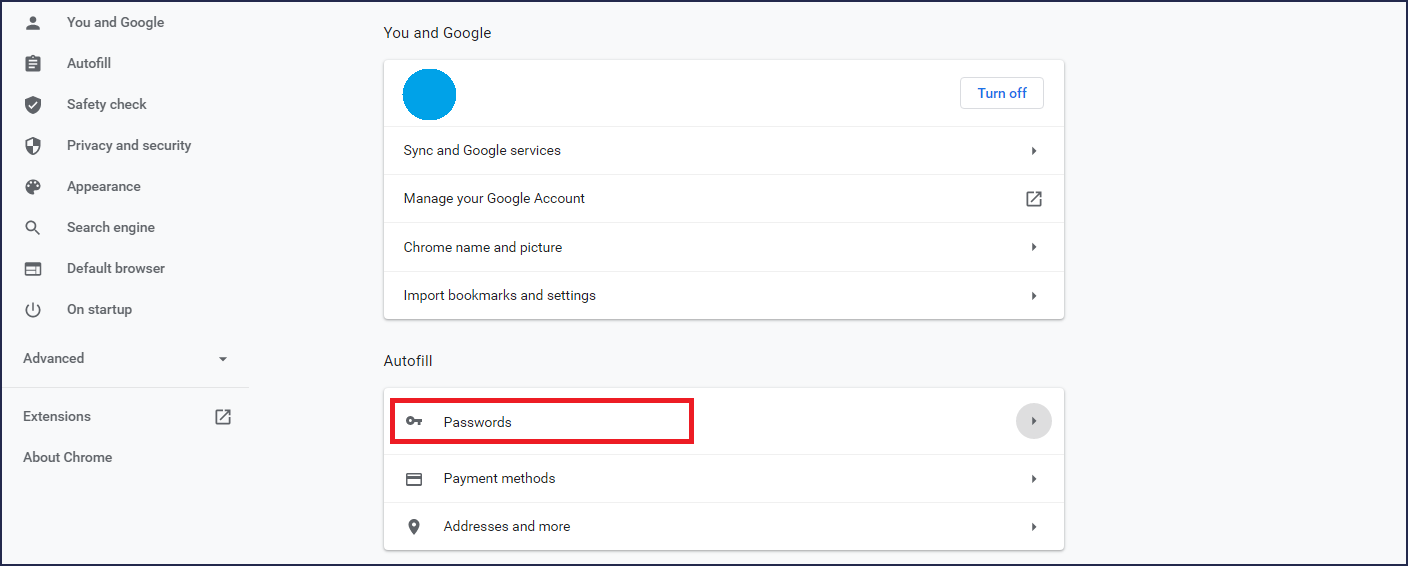Click the Privacy and security shield icon
This screenshot has width=1408, height=566.
pyautogui.click(x=33, y=145)
